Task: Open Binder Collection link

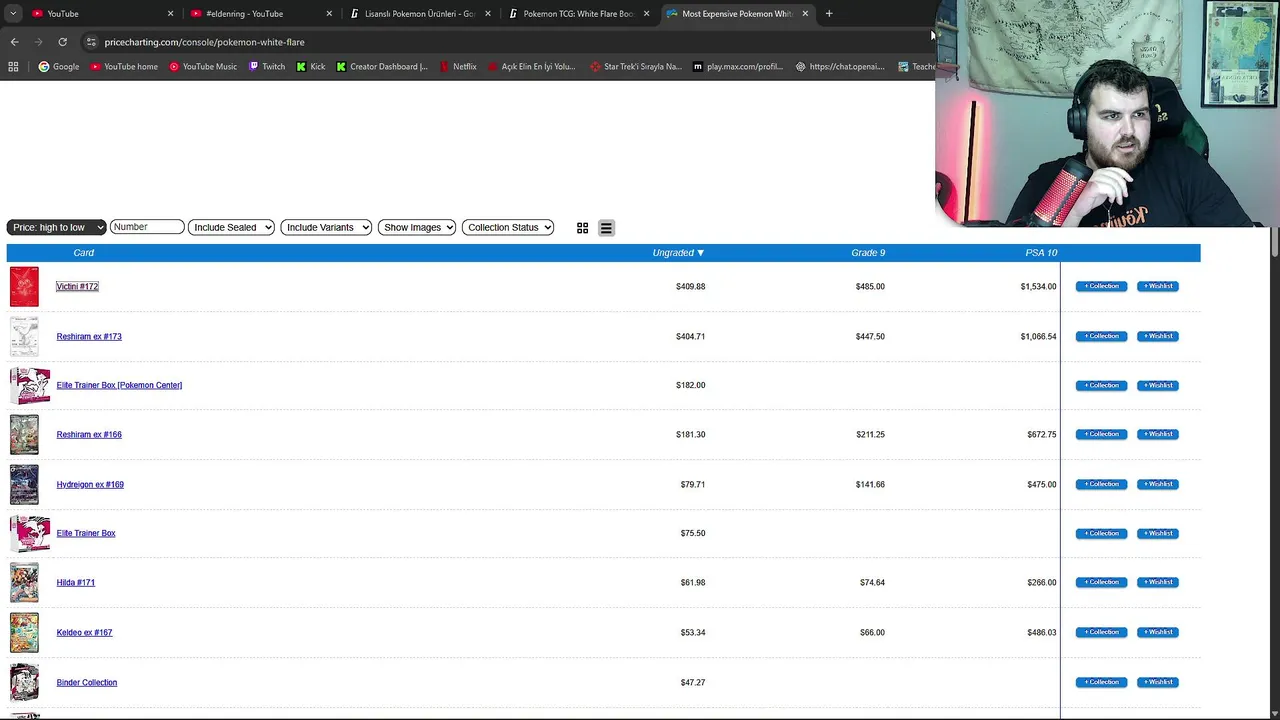Action: click(86, 682)
